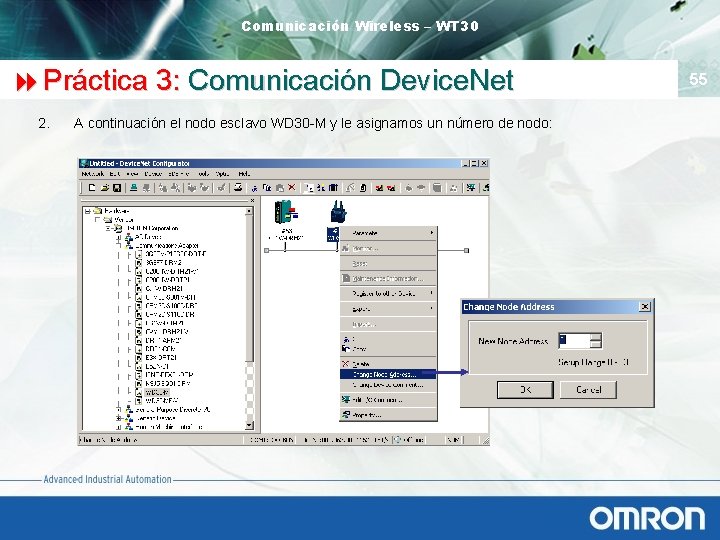This screenshot has height=540, width=720.
Task: Decrease node address with spinner down arrow
Action: point(596,344)
